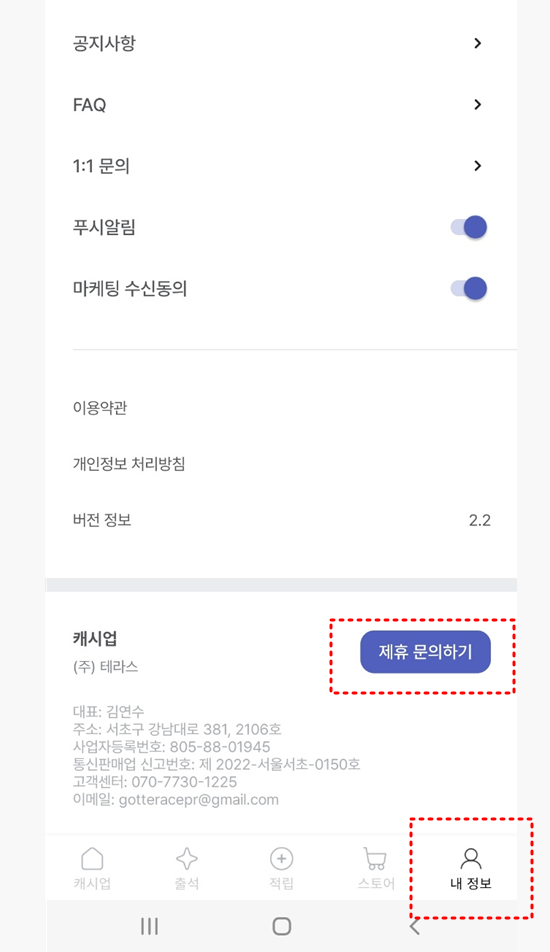The width and height of the screenshot is (550, 952).
Task: Open the 스토어 cart icon
Action: (376, 858)
